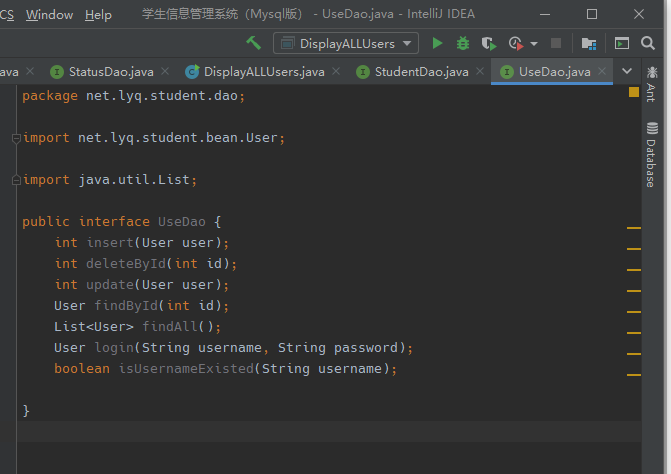
Task: Maximize the IntelliJ IDEA window
Action: click(x=592, y=15)
